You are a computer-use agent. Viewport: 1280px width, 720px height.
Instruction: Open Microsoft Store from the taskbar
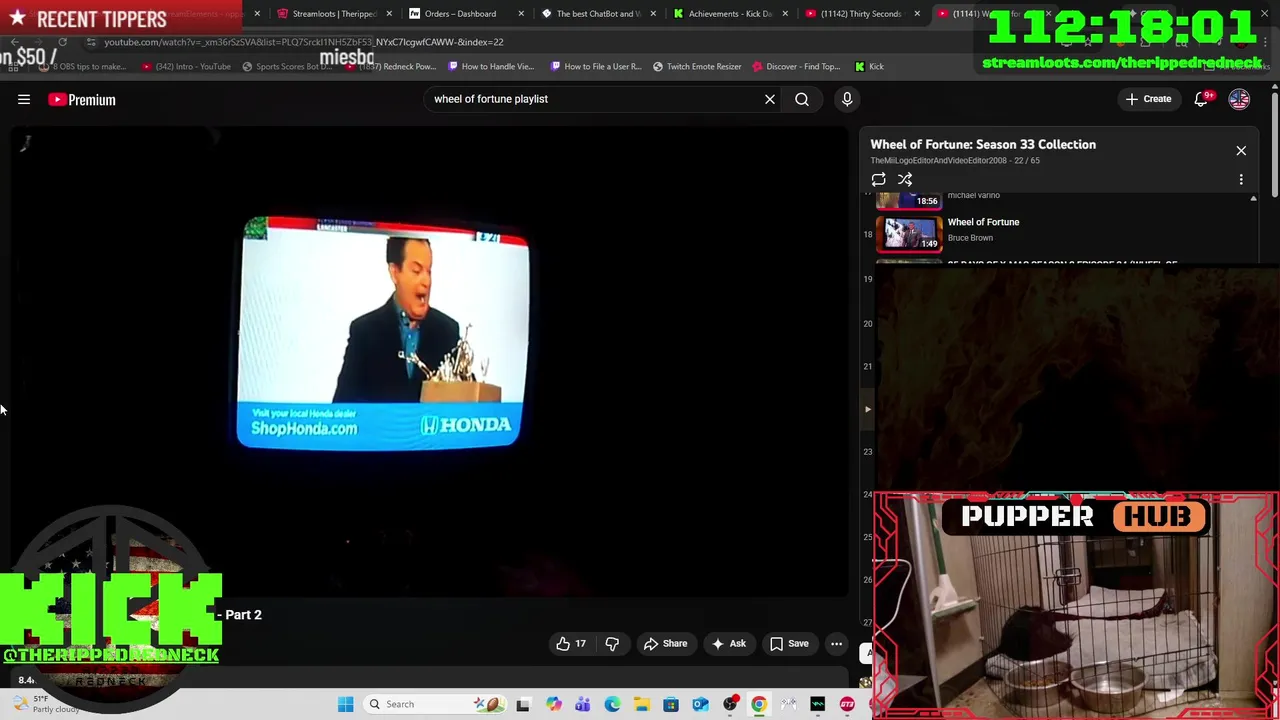671,704
